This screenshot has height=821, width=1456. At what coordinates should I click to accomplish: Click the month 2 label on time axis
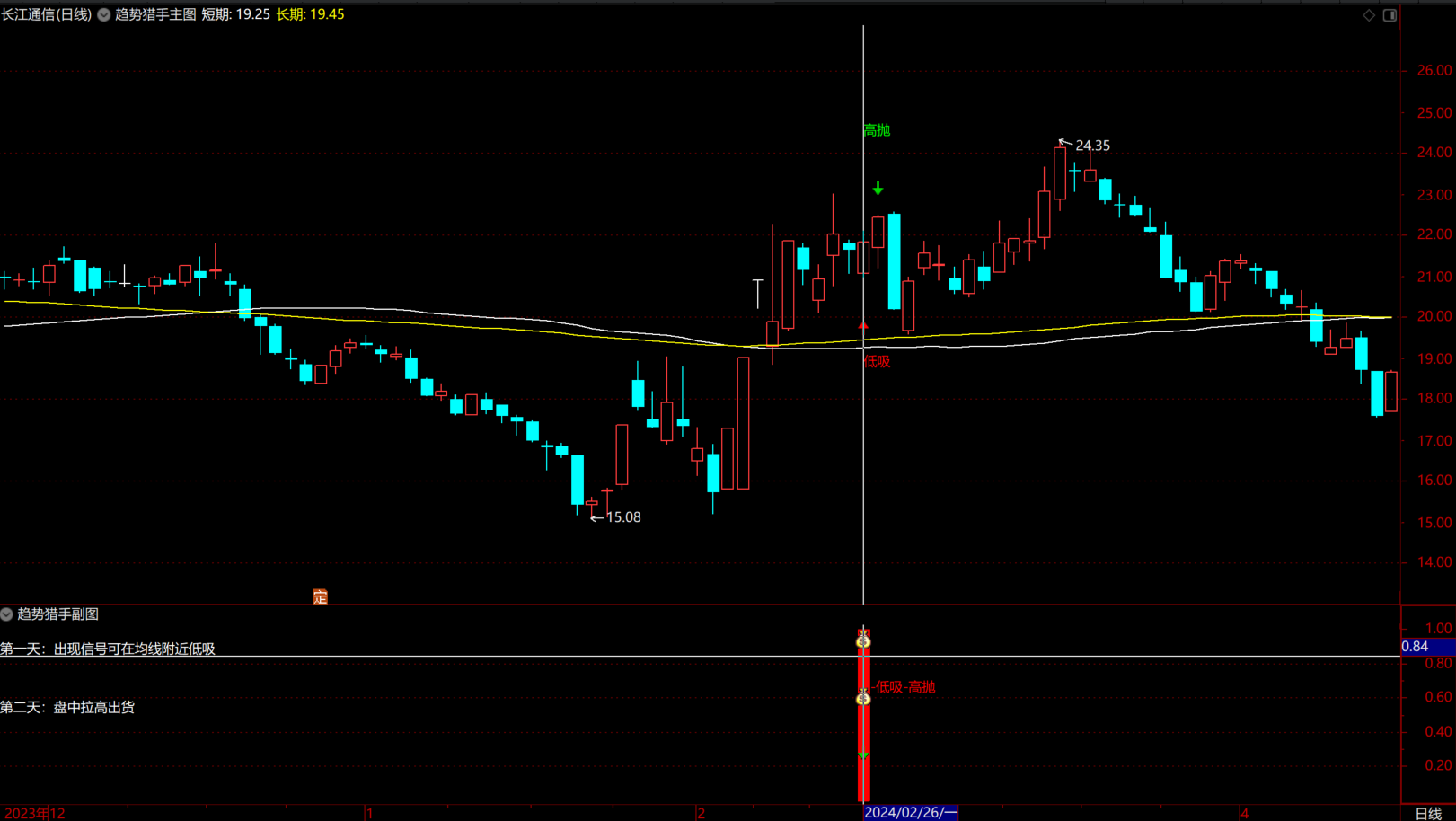coord(701,814)
